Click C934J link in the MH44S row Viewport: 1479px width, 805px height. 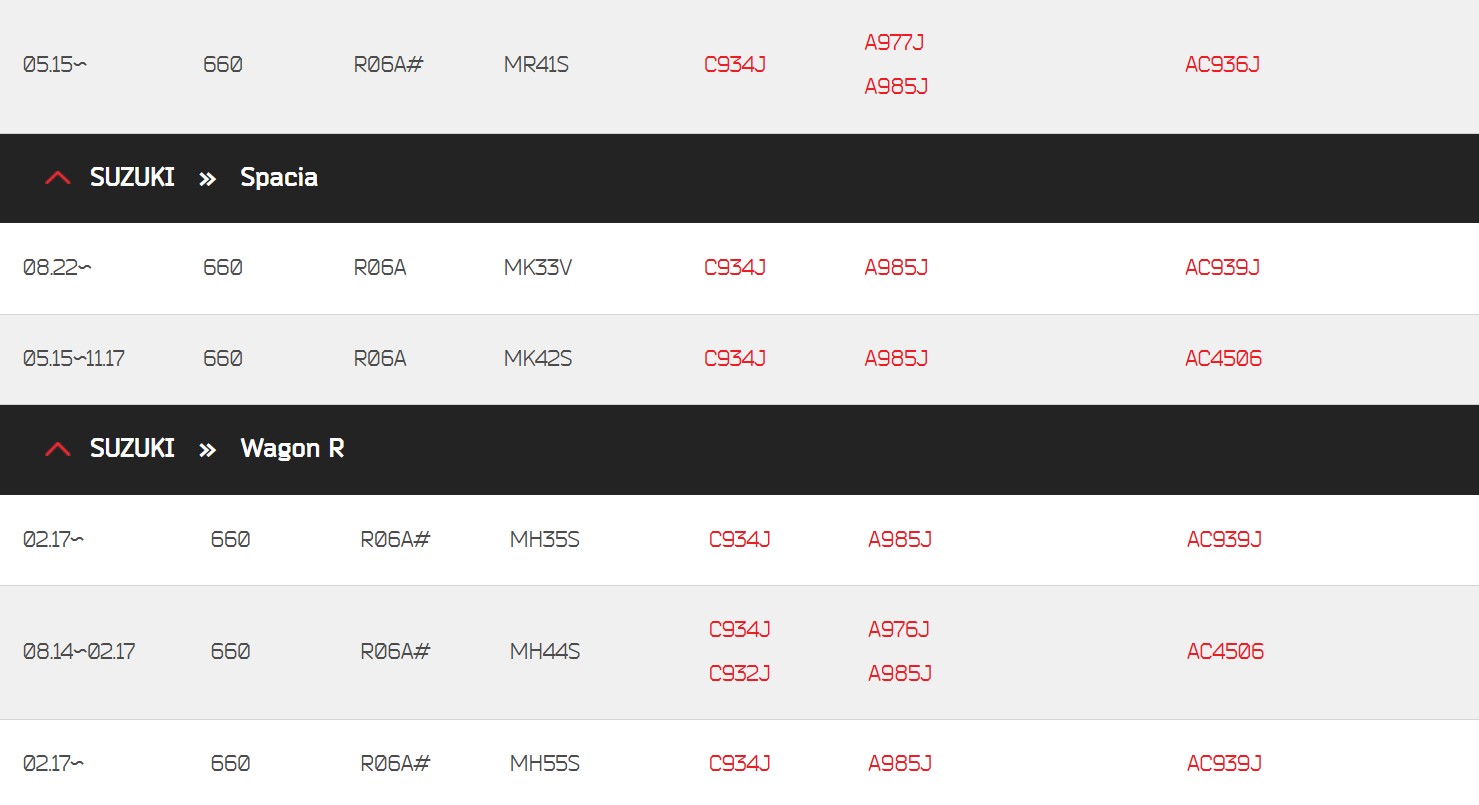(739, 629)
